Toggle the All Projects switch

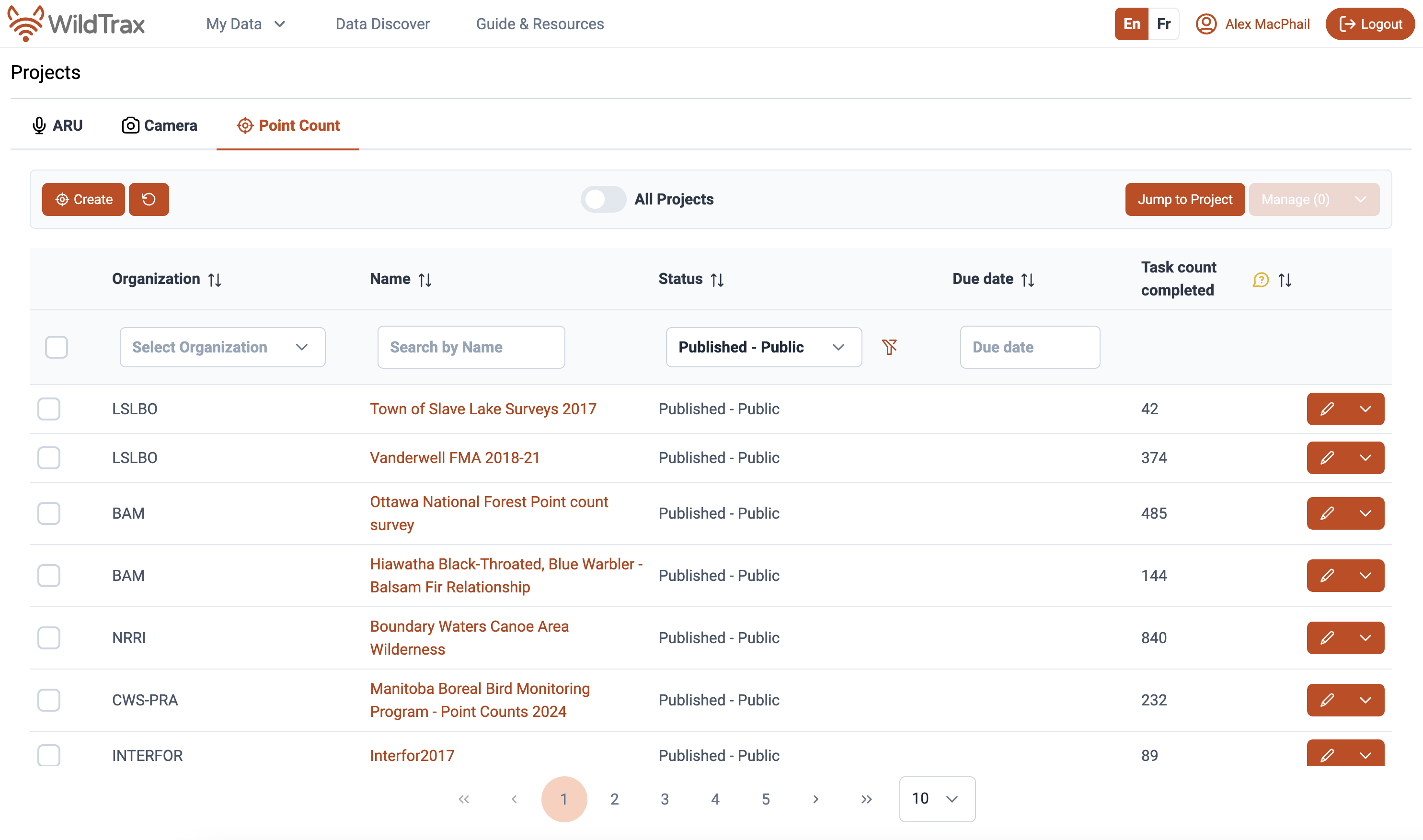click(x=603, y=199)
